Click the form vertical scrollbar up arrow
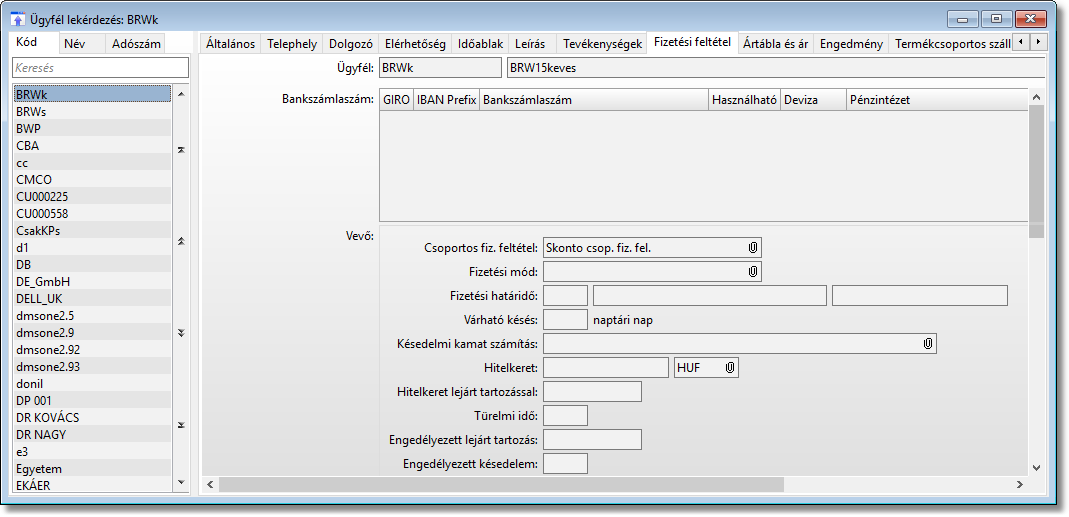This screenshot has width=1069, height=517. coord(1036,98)
